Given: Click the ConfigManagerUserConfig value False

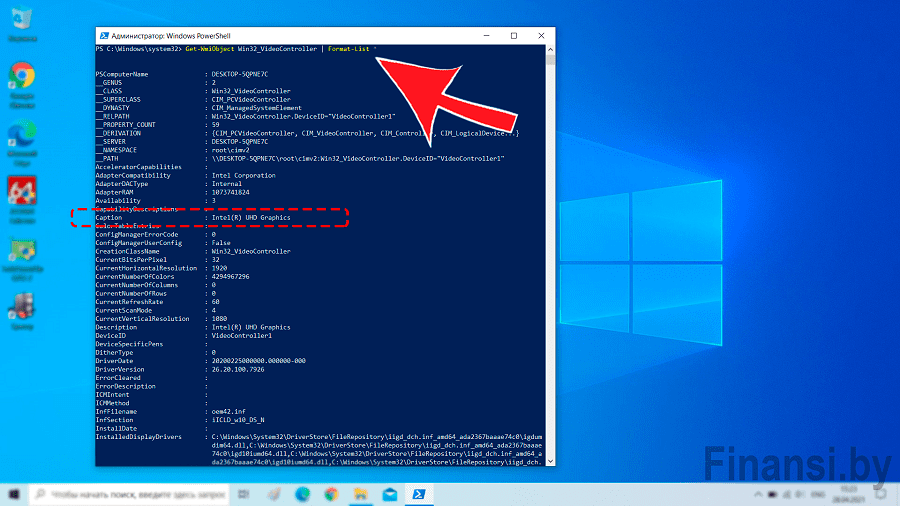Looking at the screenshot, I should pos(221,243).
